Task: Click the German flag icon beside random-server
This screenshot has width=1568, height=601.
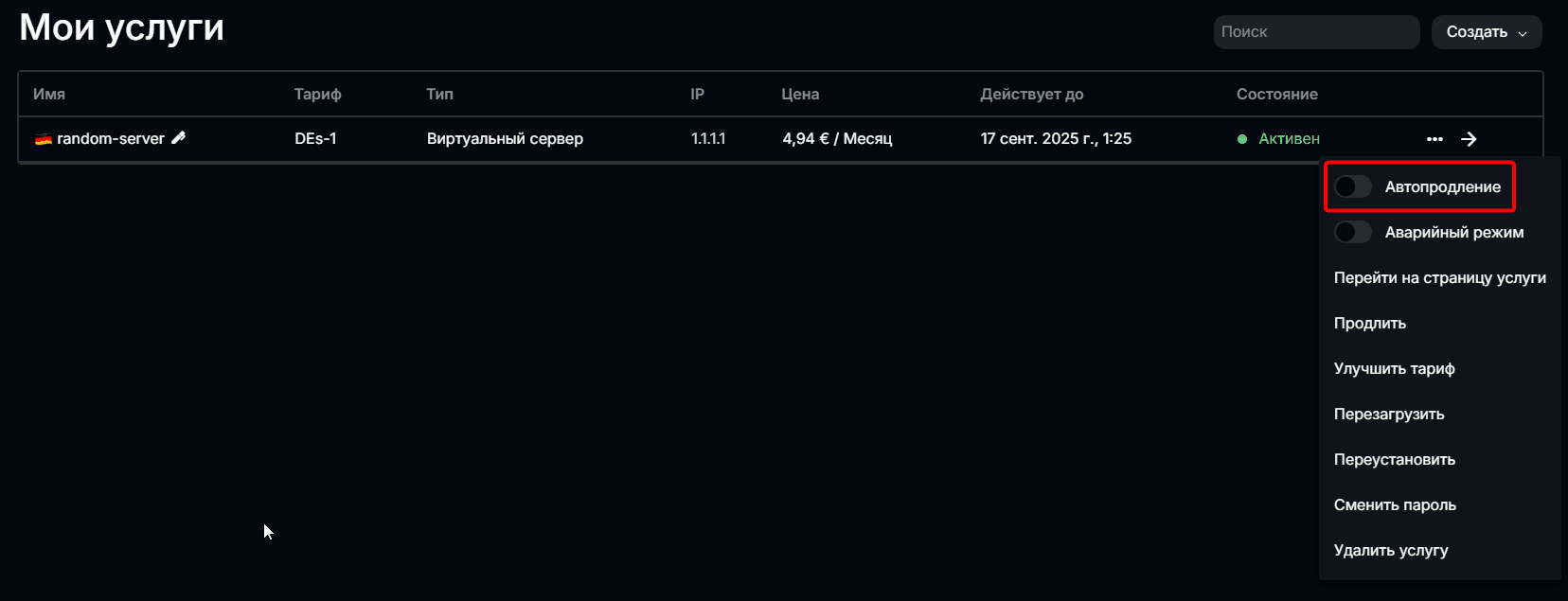Action: 44,139
